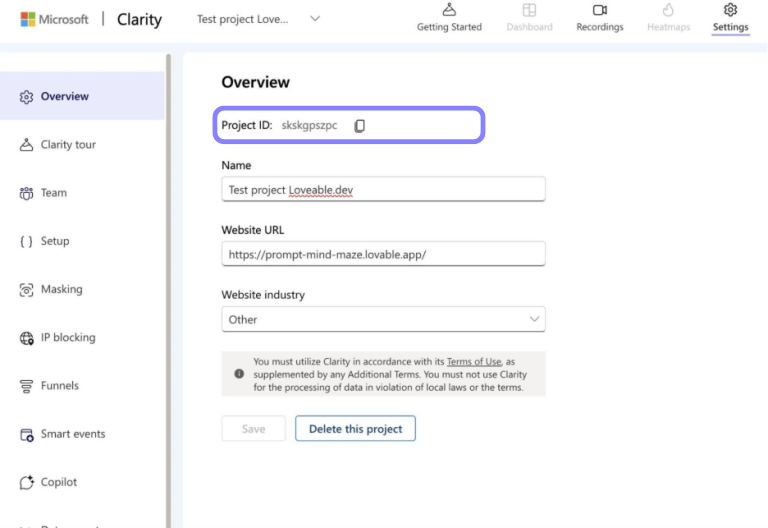
Task: Click the Heatmaps flame icon
Action: click(x=668, y=10)
